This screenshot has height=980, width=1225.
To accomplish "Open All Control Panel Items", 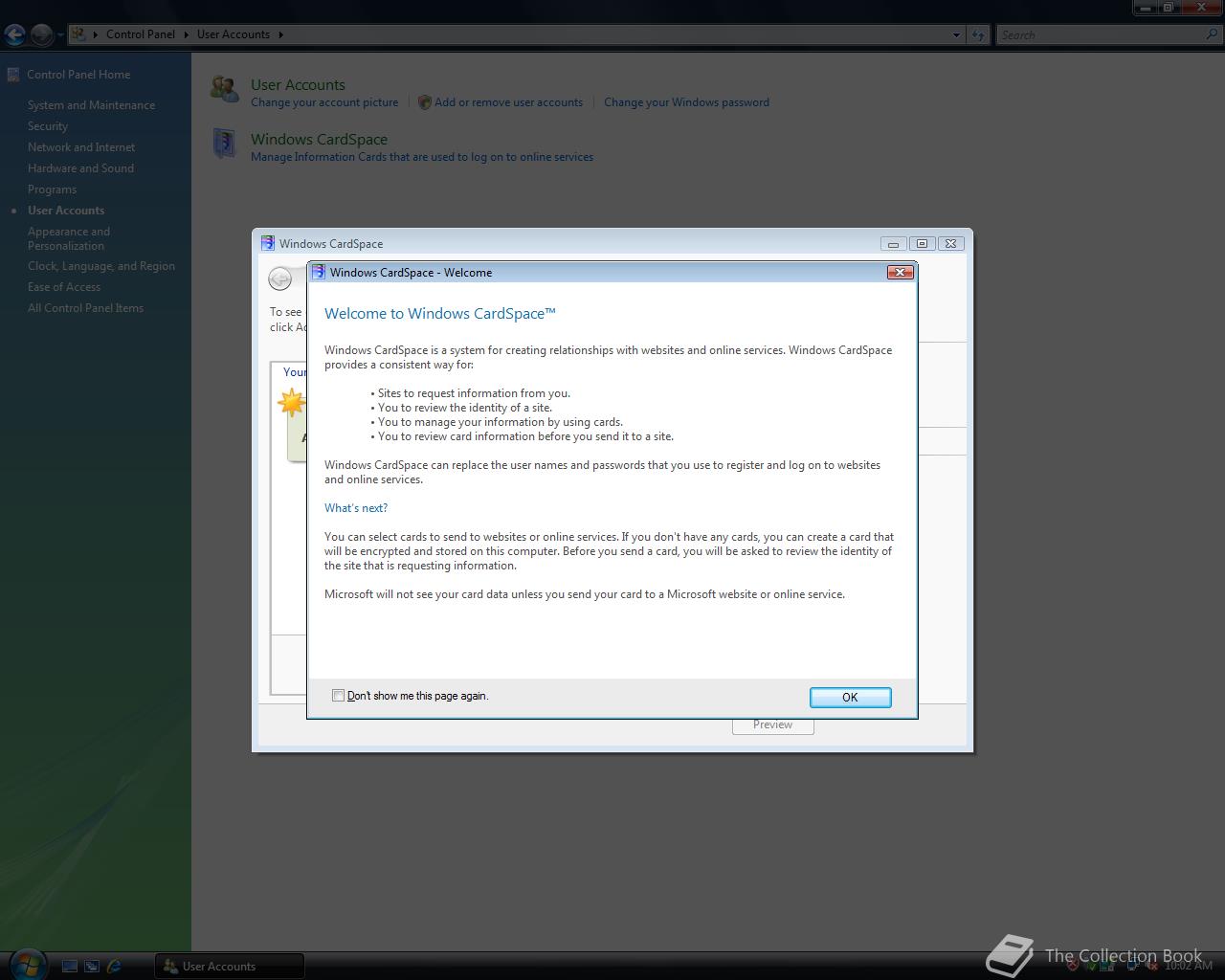I will [85, 308].
